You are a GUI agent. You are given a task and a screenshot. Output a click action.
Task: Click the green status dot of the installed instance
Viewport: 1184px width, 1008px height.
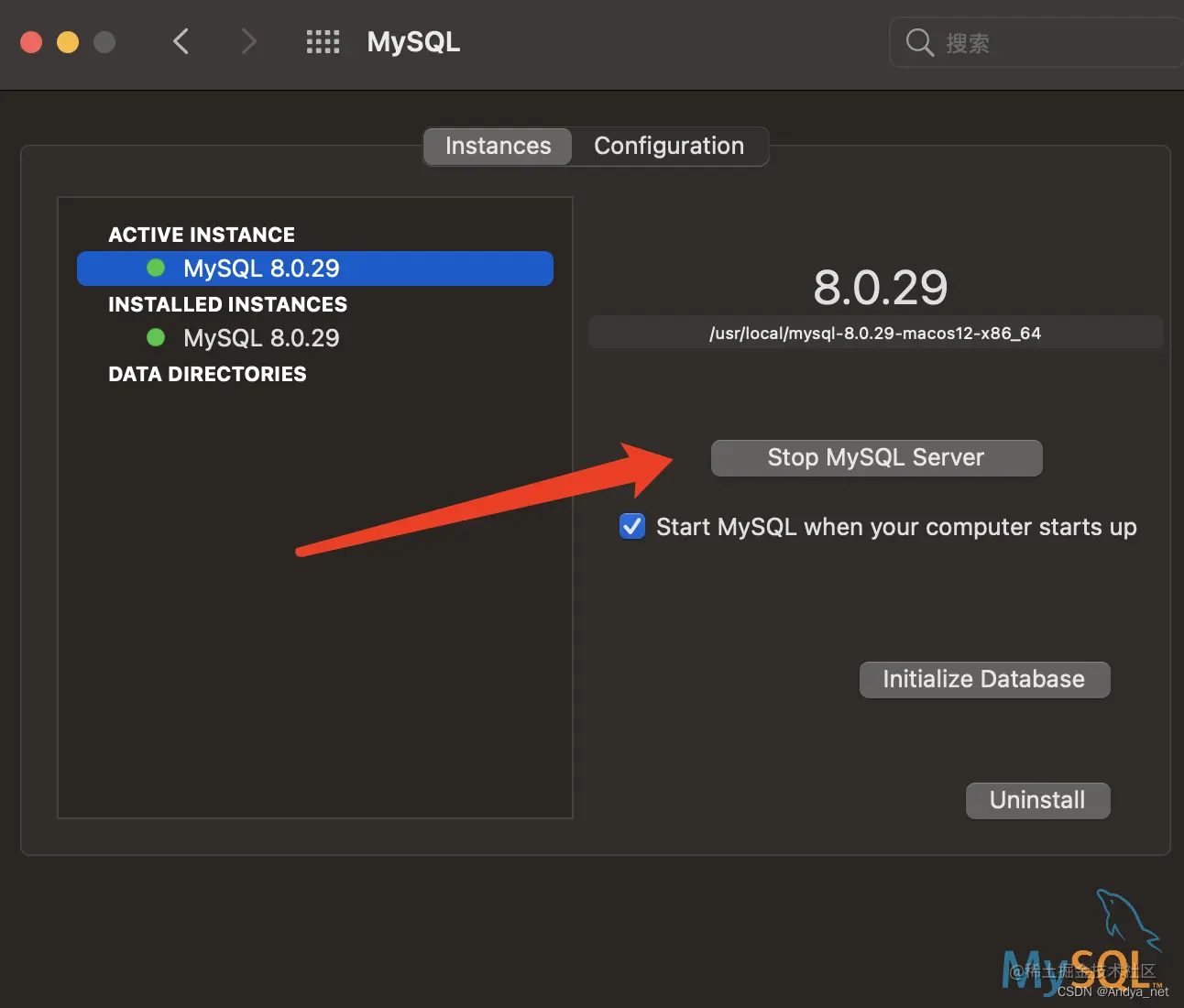pyautogui.click(x=156, y=337)
